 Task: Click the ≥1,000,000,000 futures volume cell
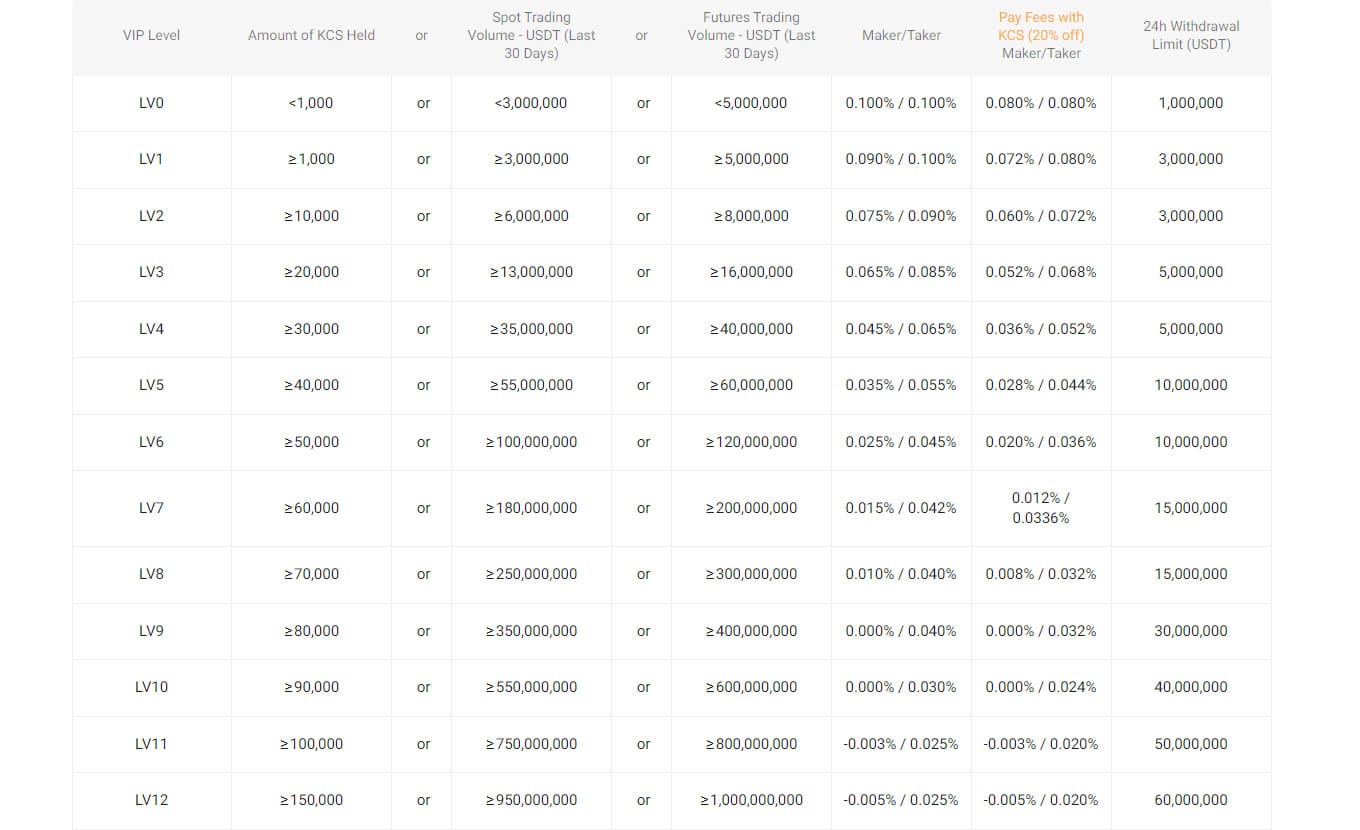[751, 800]
